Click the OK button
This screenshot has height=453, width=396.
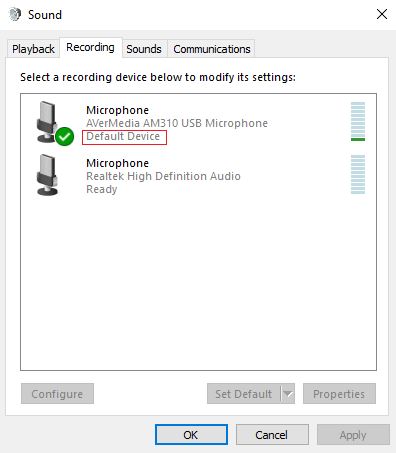coord(191,435)
